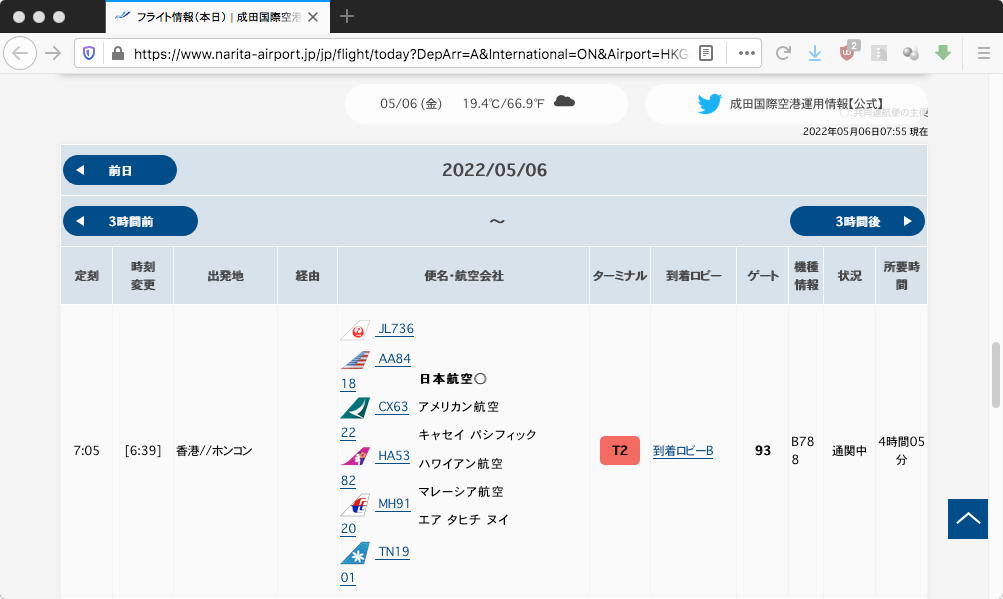Click the browser forward arrow

point(53,53)
